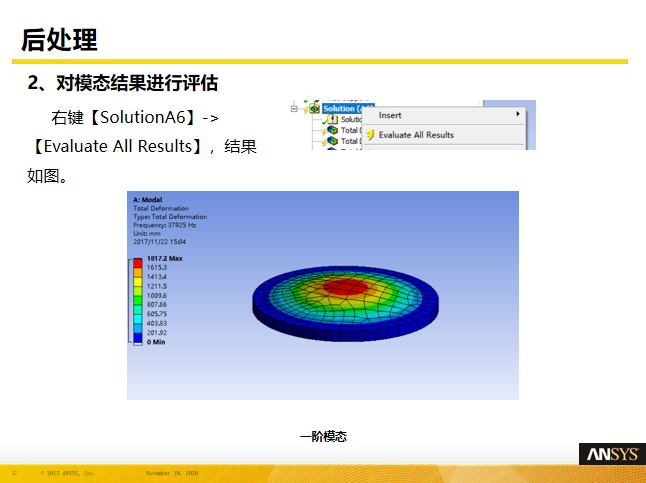Click the Solution Information tree icon
Screen dimensions: 646x483
333,120
